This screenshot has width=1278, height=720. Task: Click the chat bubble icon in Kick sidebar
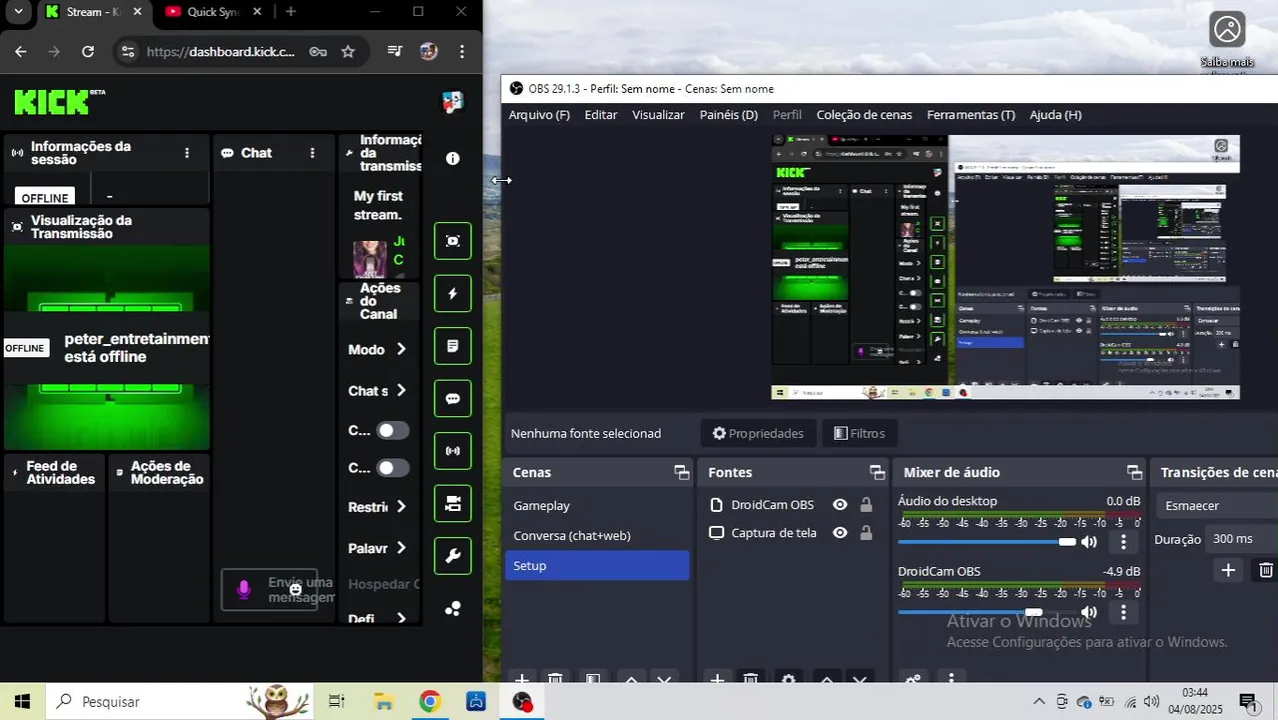click(453, 398)
